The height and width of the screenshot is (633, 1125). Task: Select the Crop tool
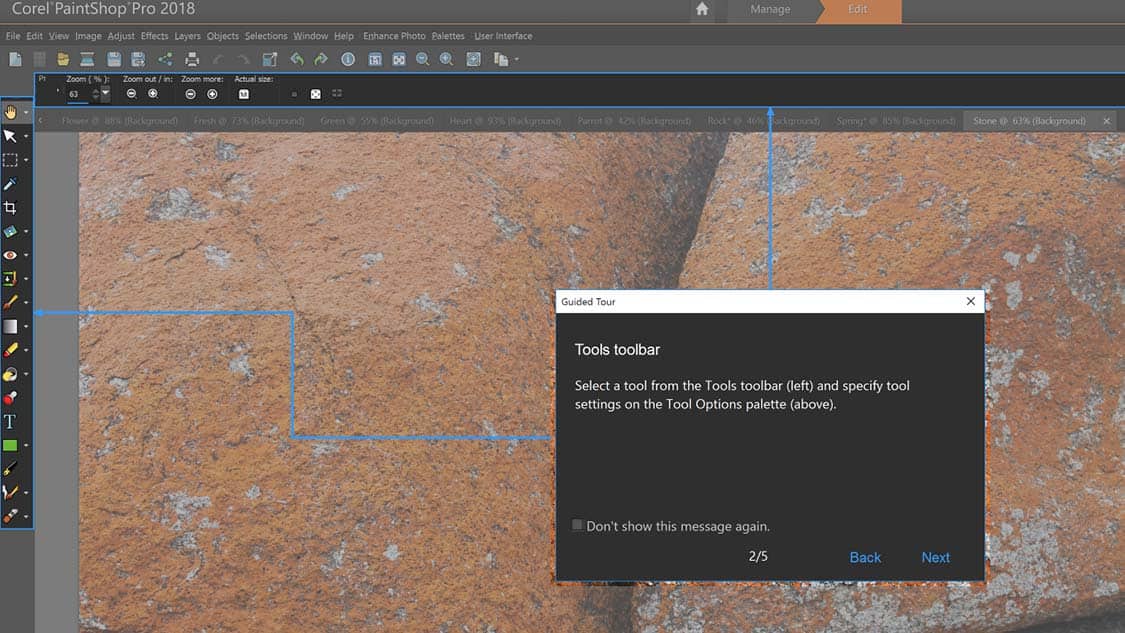pos(10,208)
